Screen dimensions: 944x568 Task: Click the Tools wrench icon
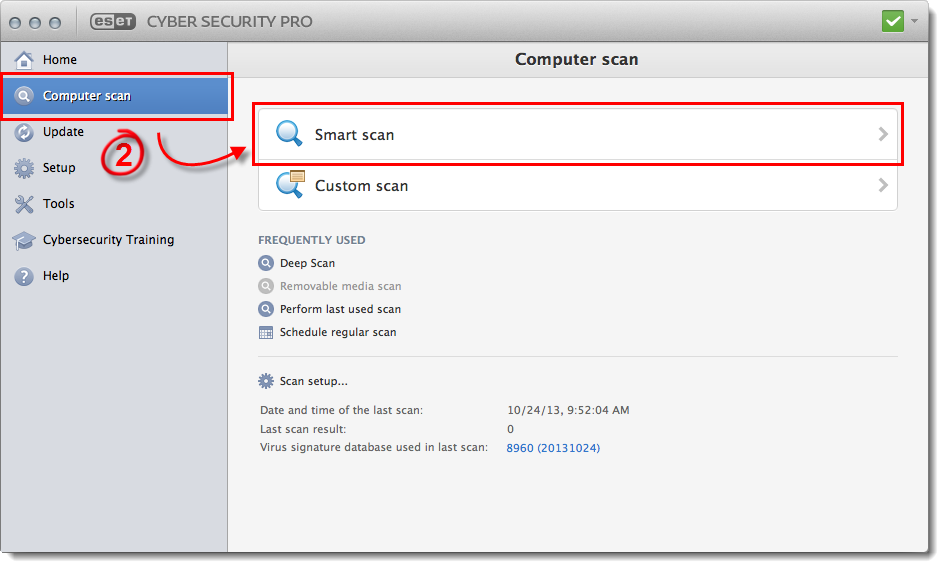pos(24,204)
